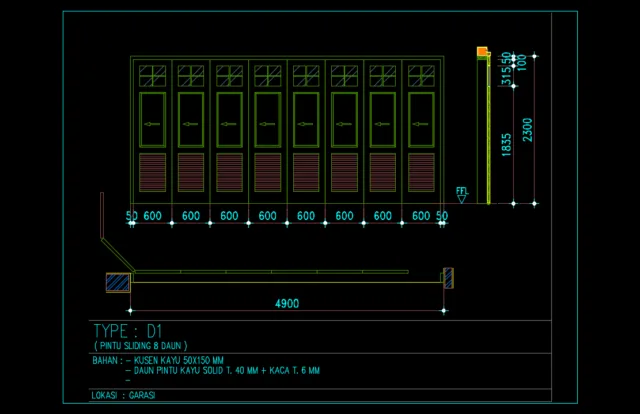Image resolution: width=640 pixels, height=414 pixels.
Task: Select the louver panel of last leaf
Action: [x=421, y=173]
